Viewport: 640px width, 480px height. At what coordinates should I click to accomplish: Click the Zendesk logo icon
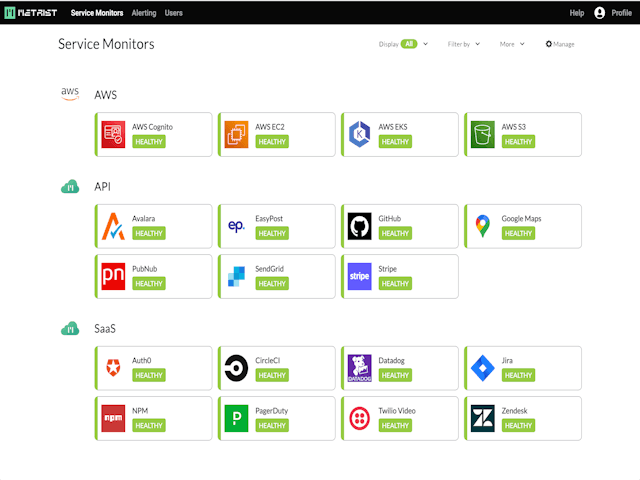(x=482, y=418)
